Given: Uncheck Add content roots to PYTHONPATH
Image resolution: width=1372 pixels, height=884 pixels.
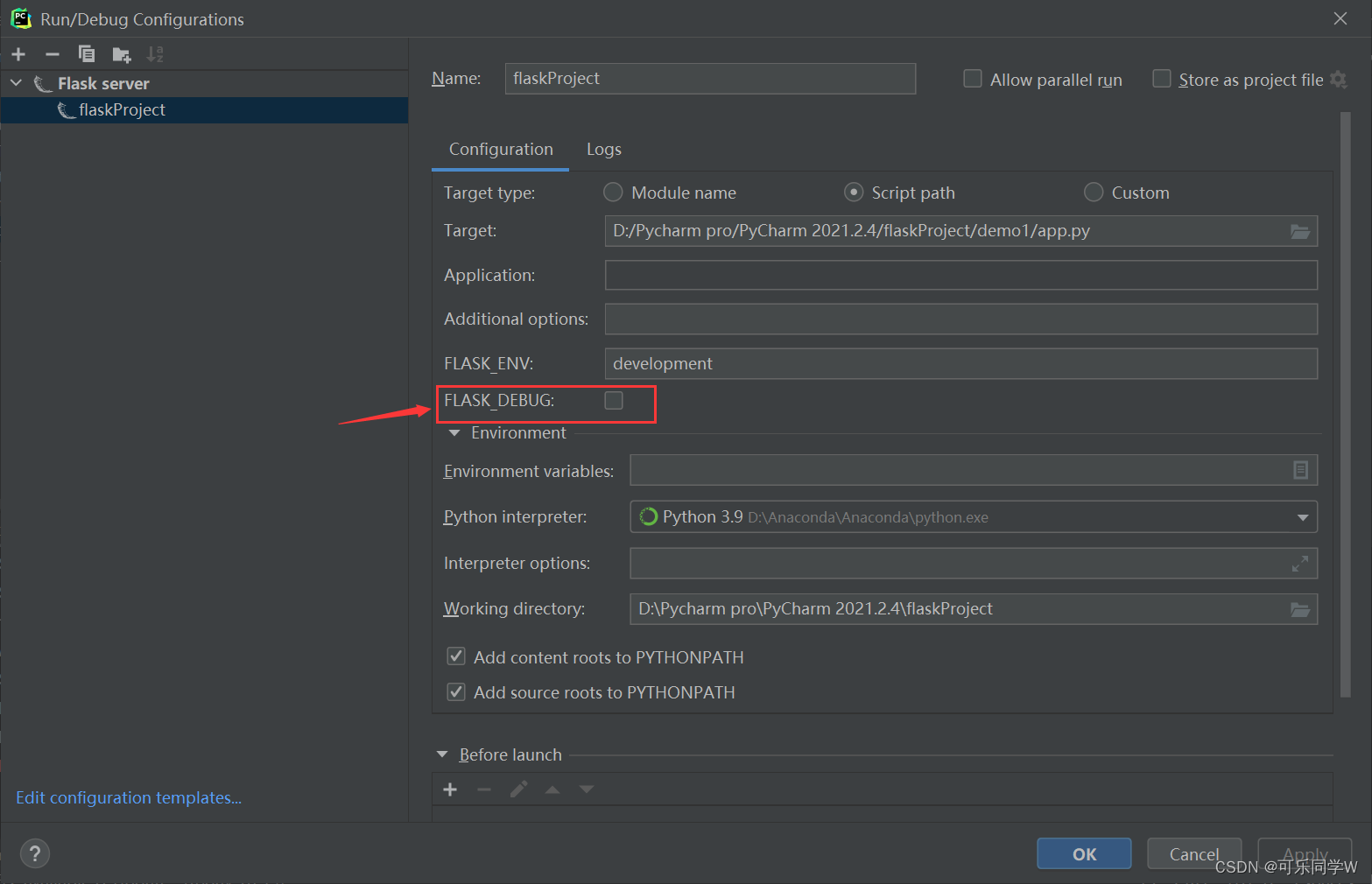Looking at the screenshot, I should (x=456, y=656).
